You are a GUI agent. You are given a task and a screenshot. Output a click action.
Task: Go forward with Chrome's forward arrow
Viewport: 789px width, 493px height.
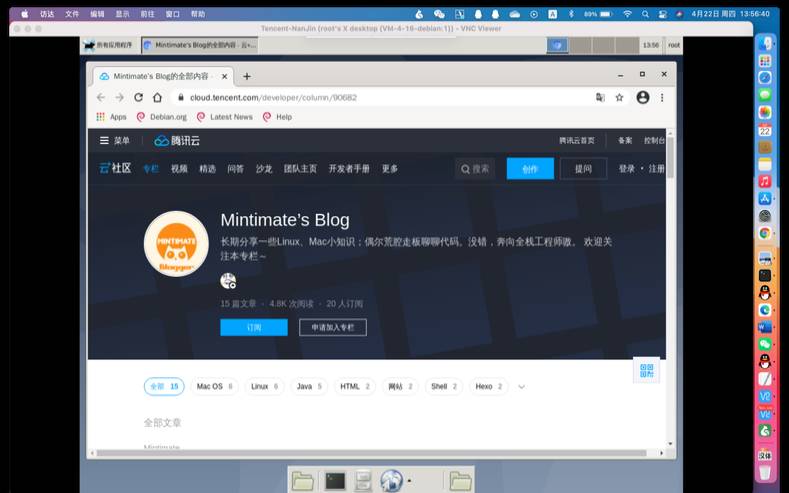click(x=119, y=98)
